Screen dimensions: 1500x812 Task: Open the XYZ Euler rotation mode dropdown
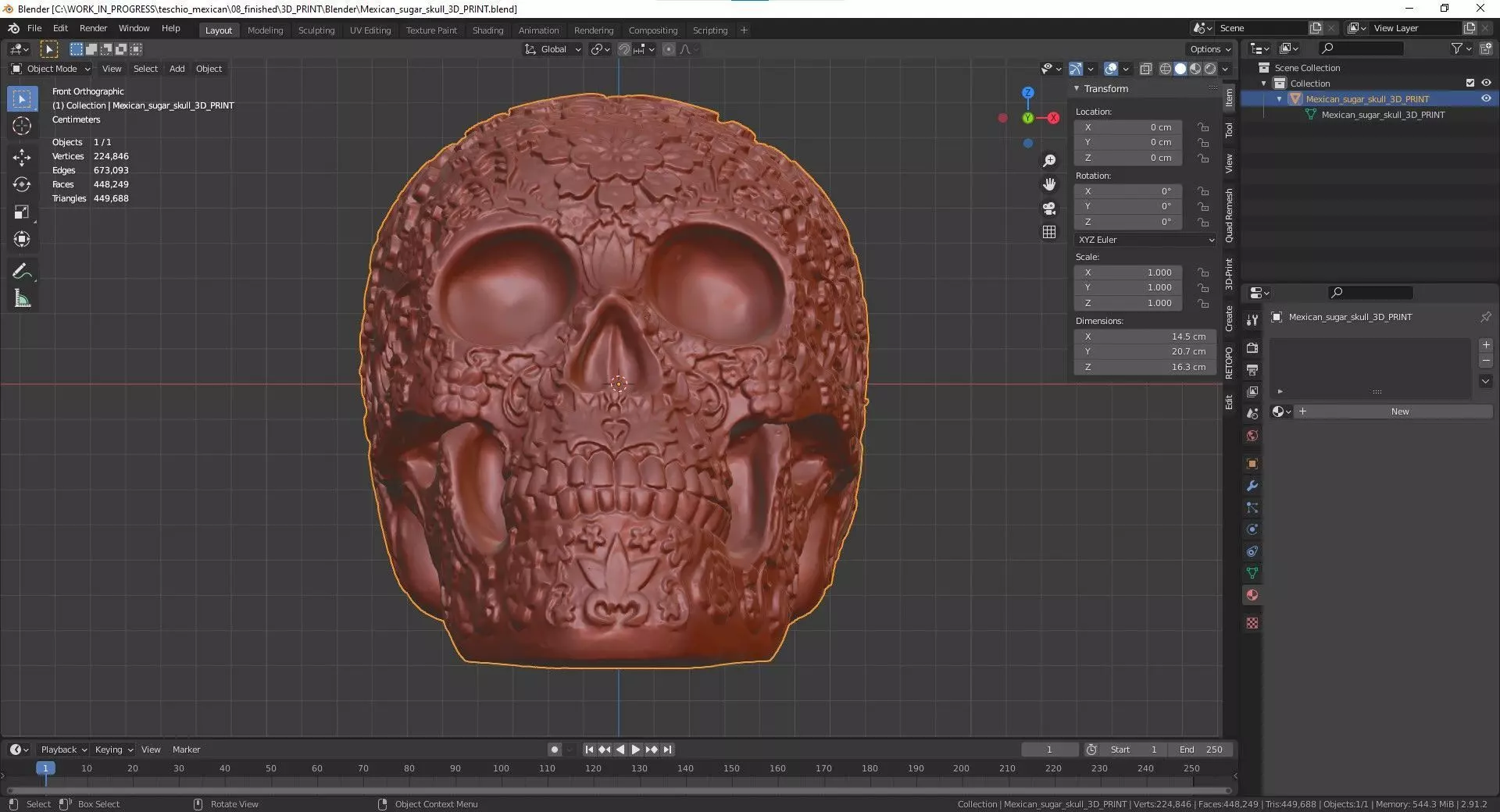coord(1145,240)
